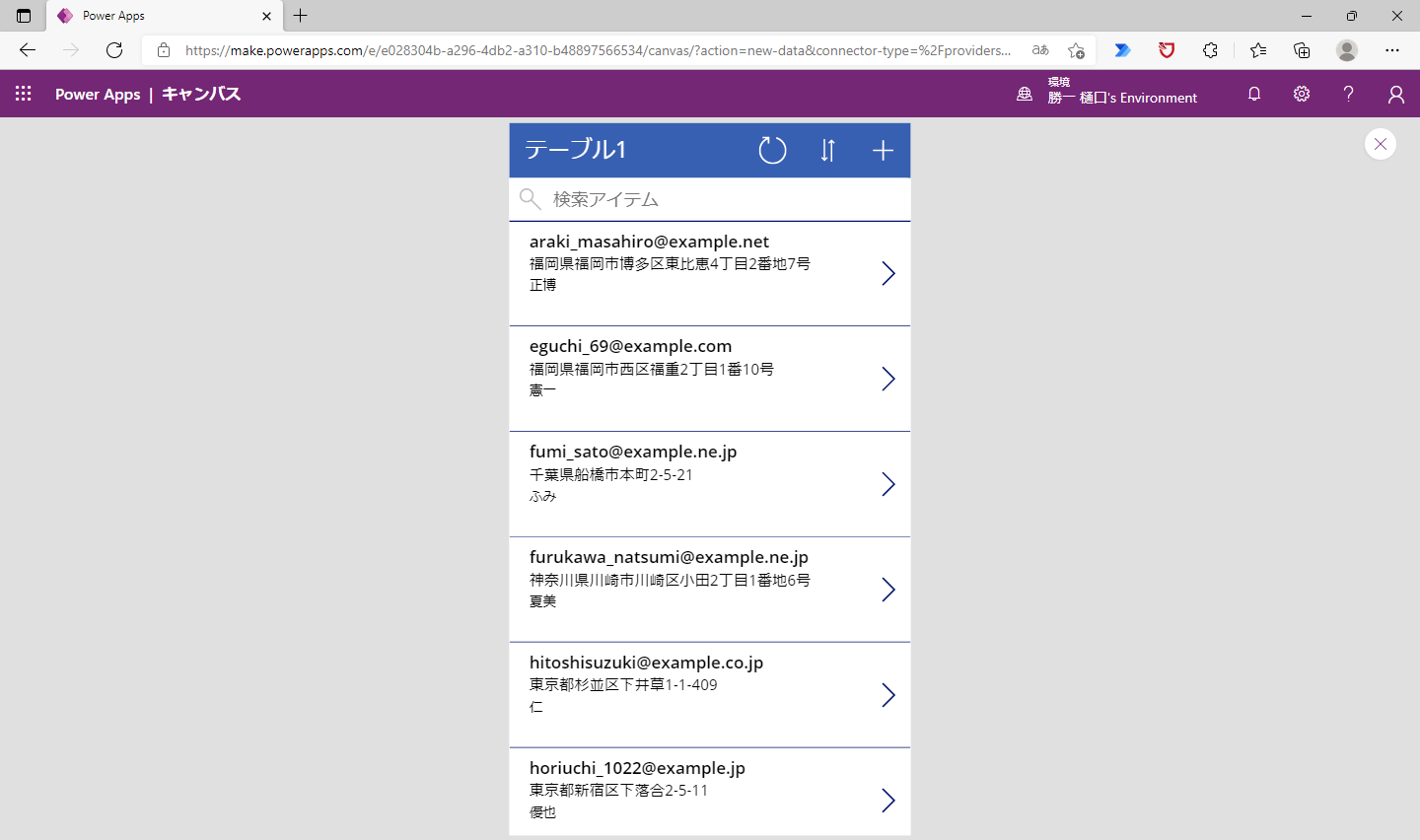Image resolution: width=1420 pixels, height=840 pixels.
Task: Open the browser Extensions puzzle icon
Action: (1211, 50)
